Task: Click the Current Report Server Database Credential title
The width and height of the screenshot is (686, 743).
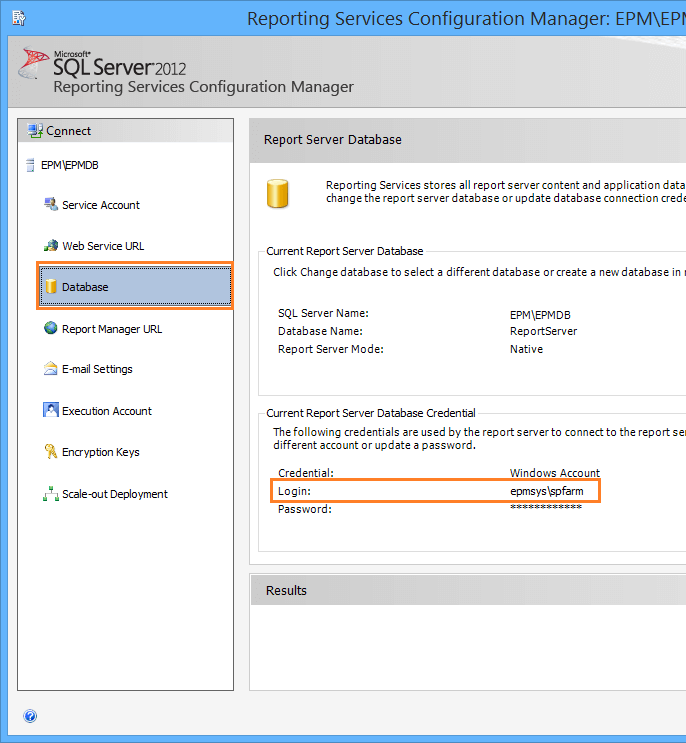Action: click(x=370, y=413)
